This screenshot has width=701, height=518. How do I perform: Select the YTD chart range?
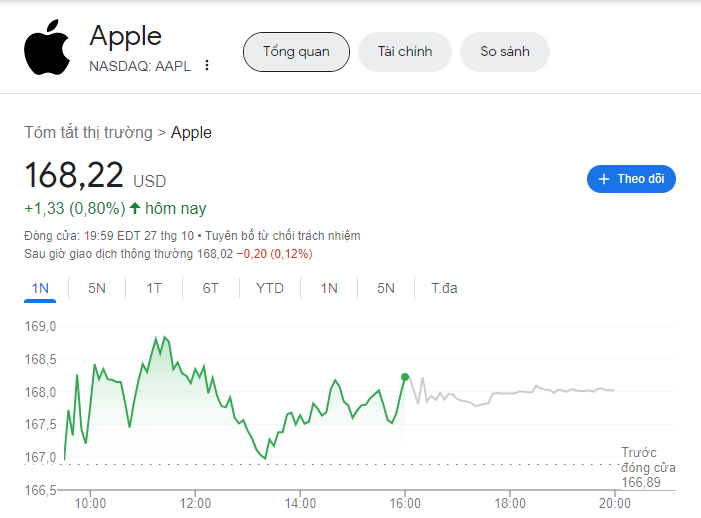coord(270,288)
